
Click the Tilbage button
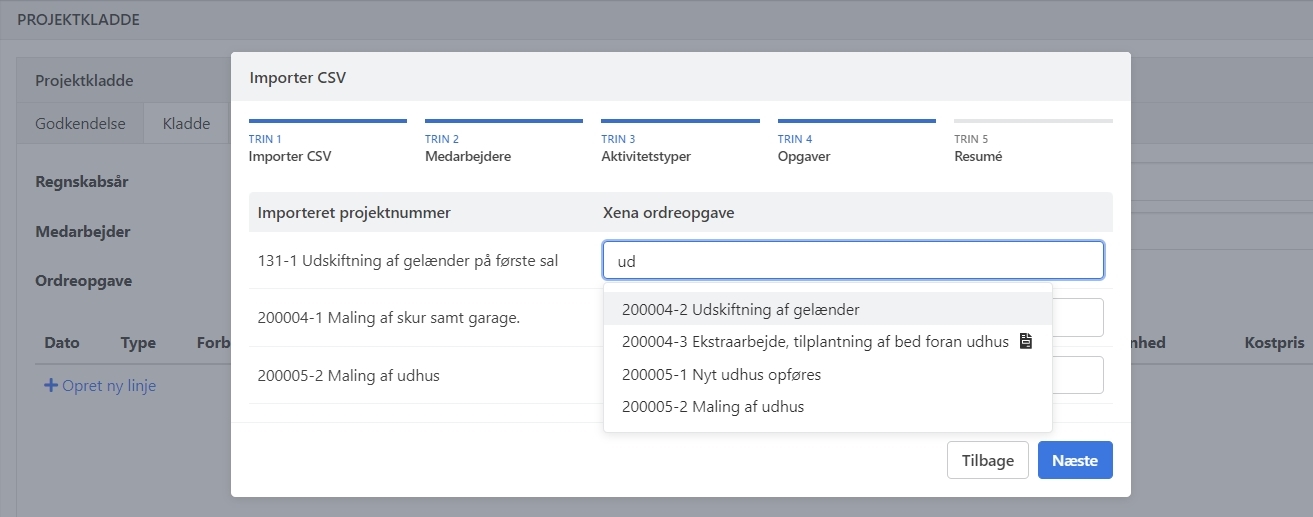(988, 460)
